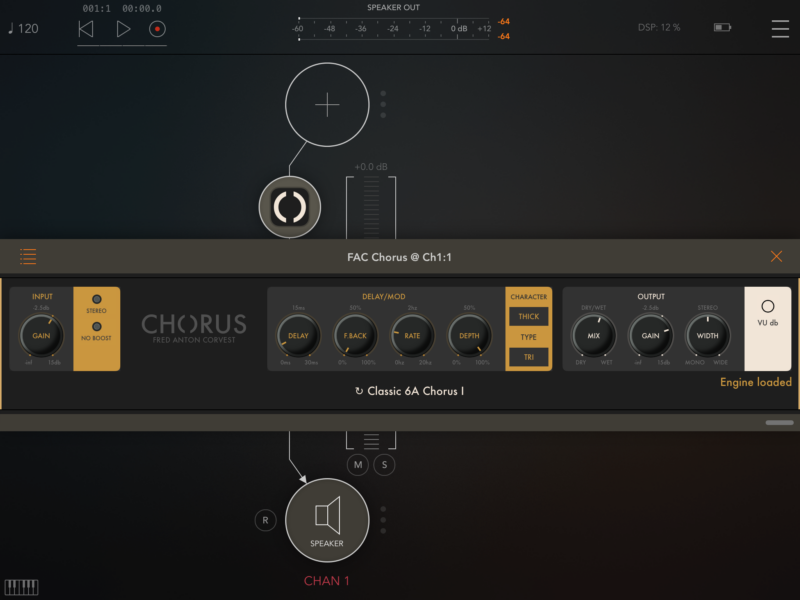Image resolution: width=800 pixels, height=600 pixels.
Task: Select the SPEAKER output node
Action: click(327, 520)
